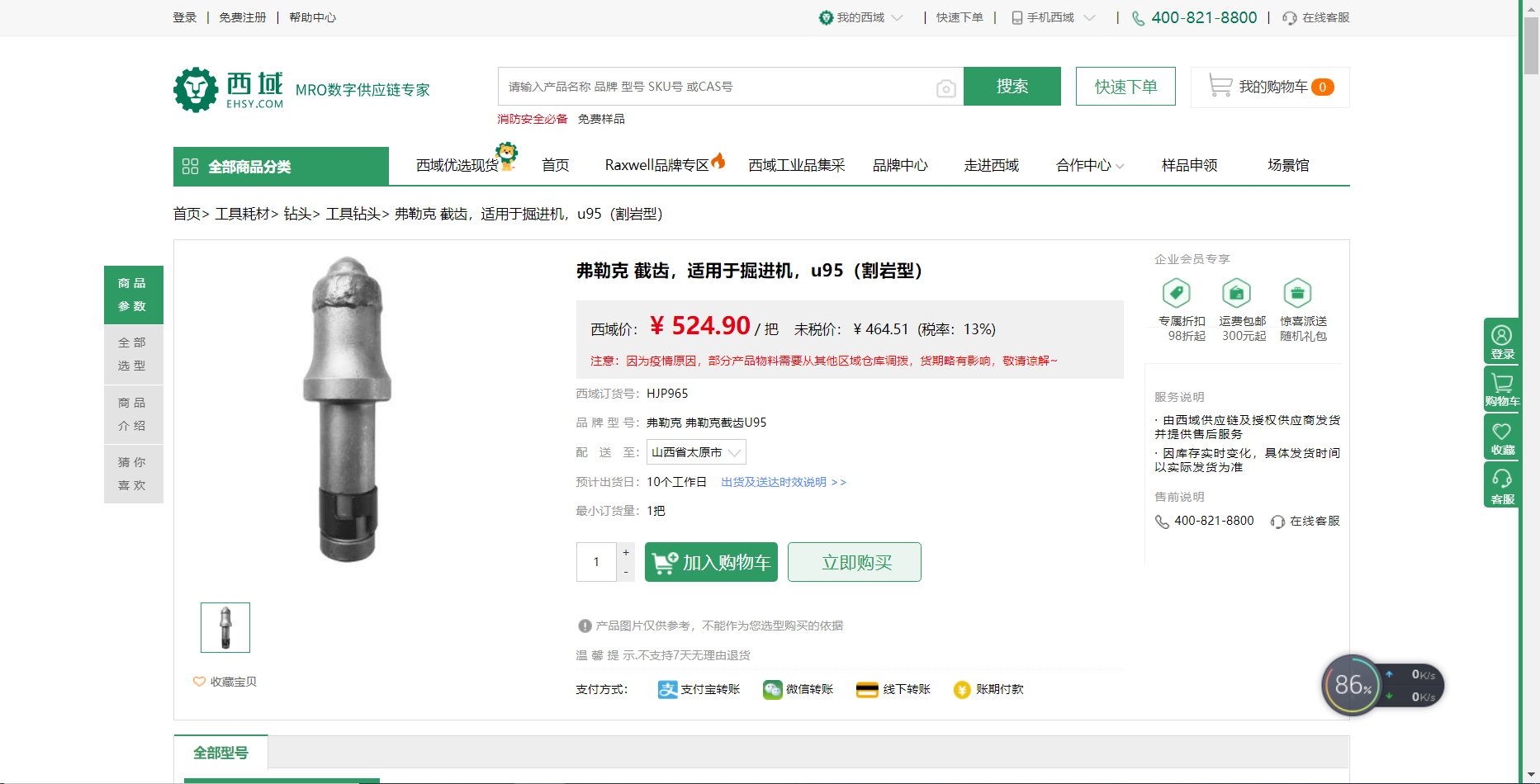Expand the 合作中心 navigation dropdown
1540x784 pixels.
pos(1089,165)
